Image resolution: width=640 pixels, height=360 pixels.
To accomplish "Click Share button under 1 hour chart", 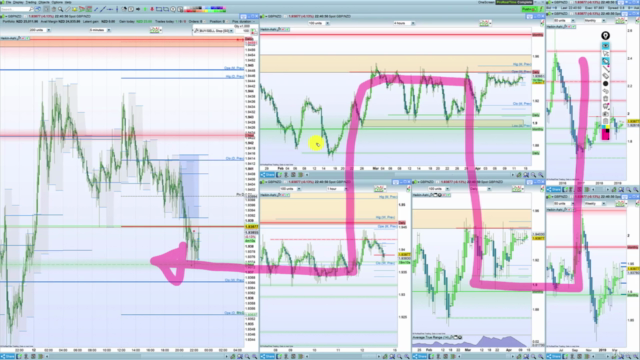I will (268, 357).
